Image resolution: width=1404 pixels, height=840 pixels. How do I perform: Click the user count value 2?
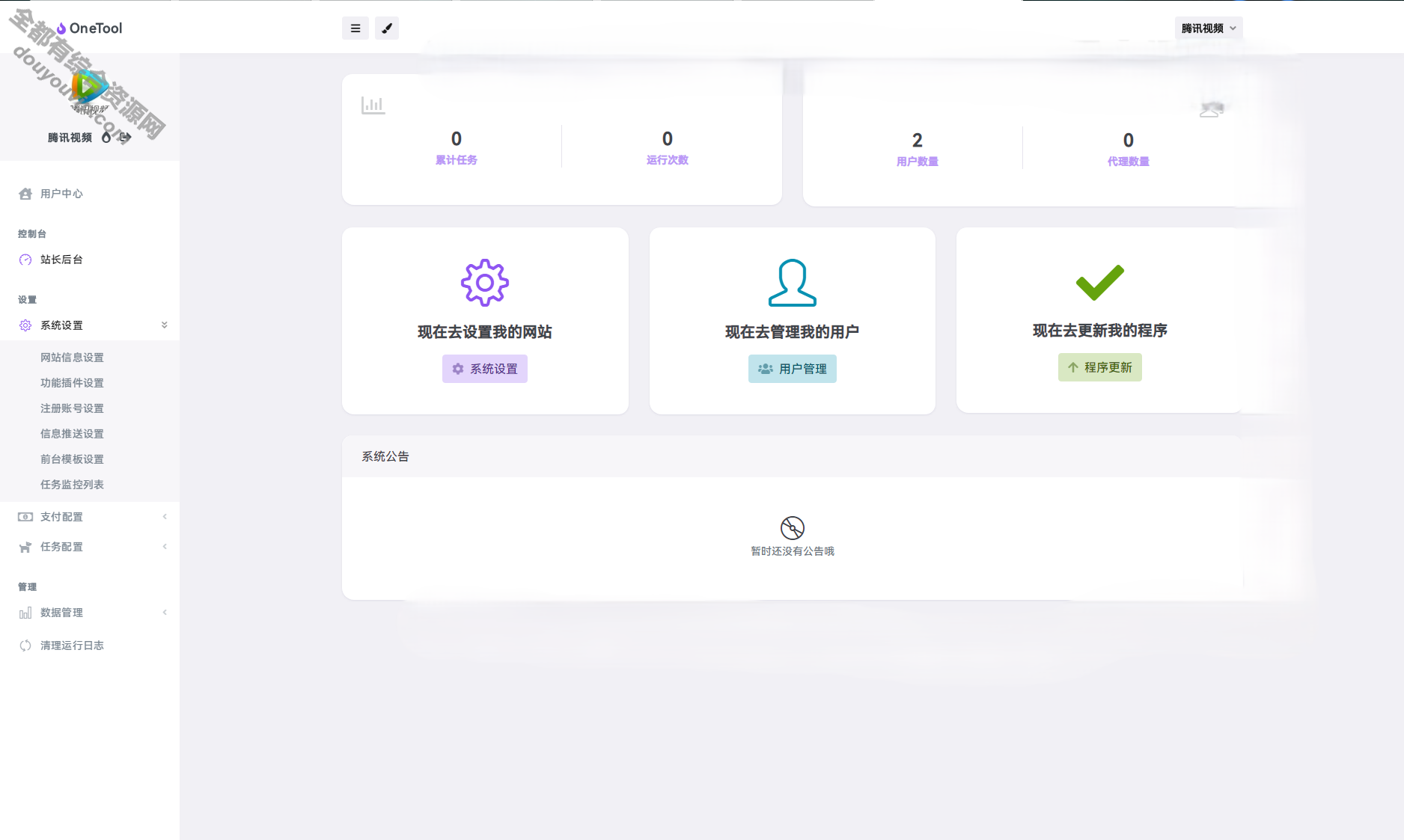pos(918,140)
